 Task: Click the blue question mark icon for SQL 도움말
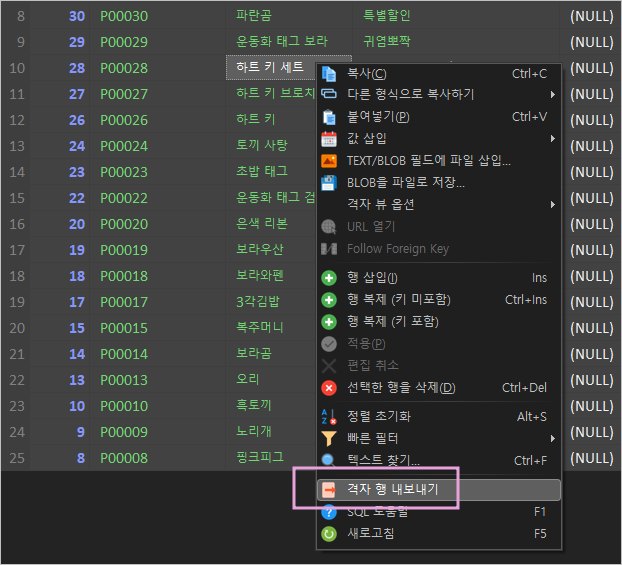[329, 512]
